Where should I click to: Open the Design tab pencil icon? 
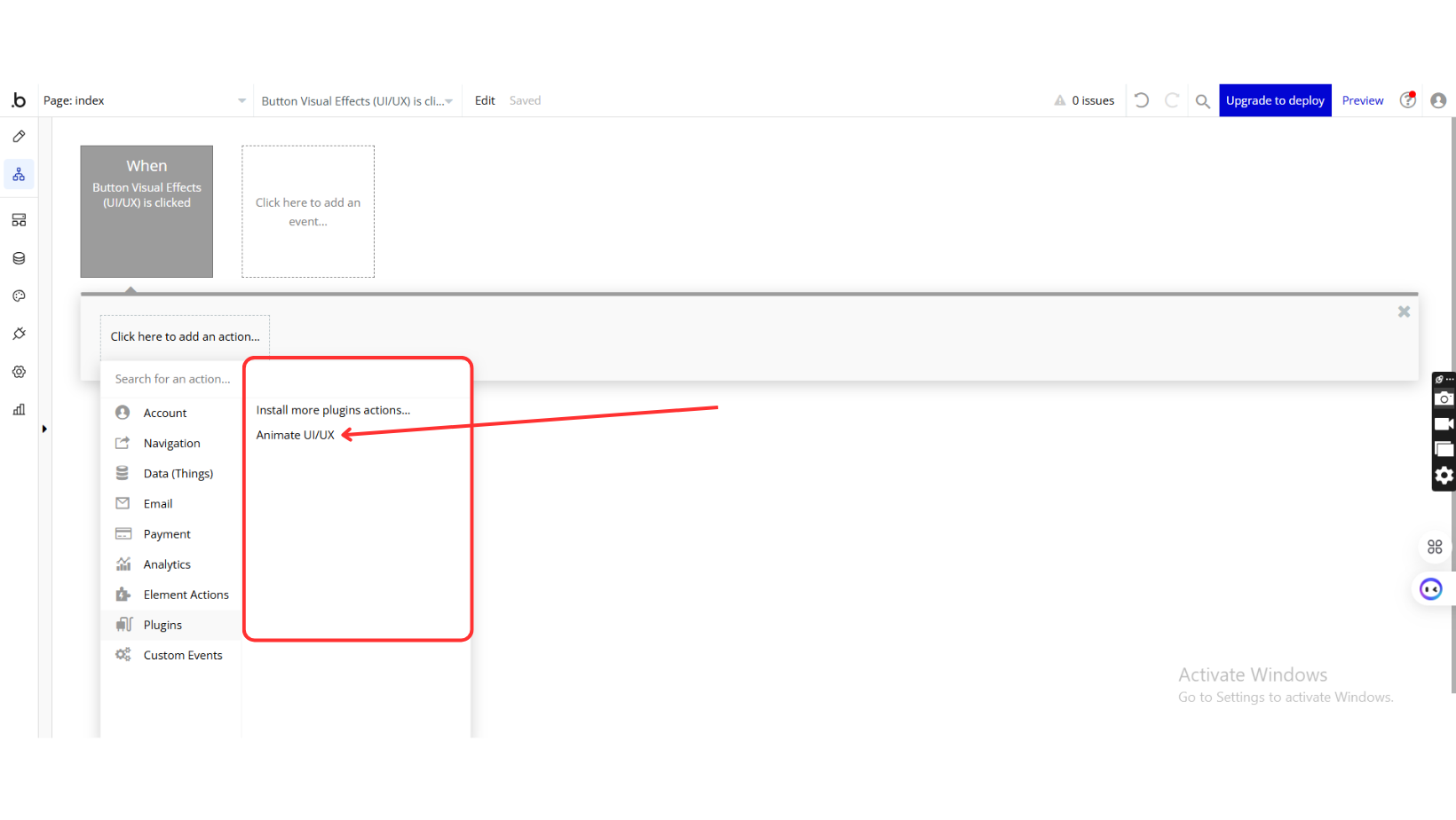(x=19, y=137)
